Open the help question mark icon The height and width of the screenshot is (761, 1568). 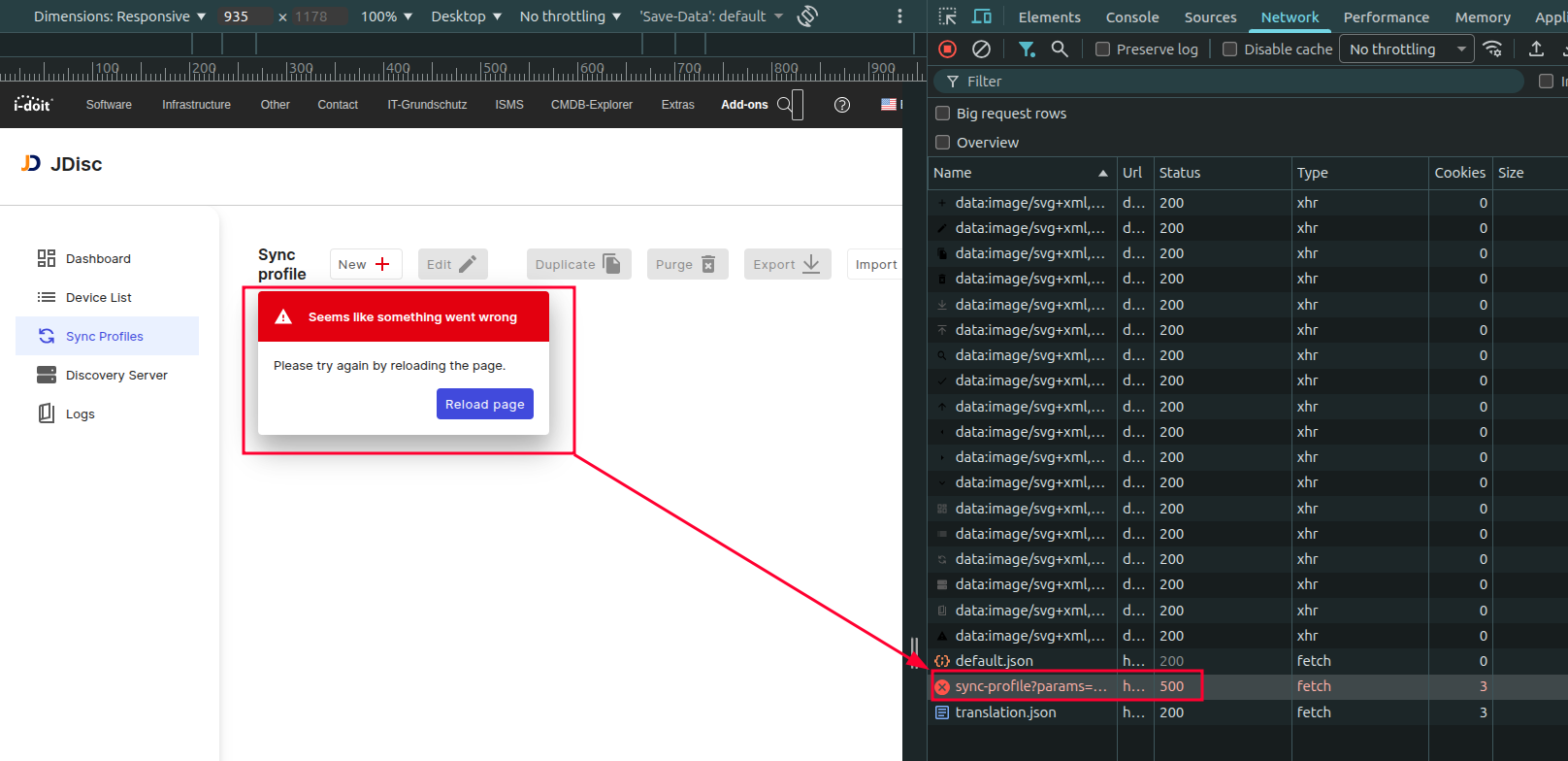click(x=842, y=105)
